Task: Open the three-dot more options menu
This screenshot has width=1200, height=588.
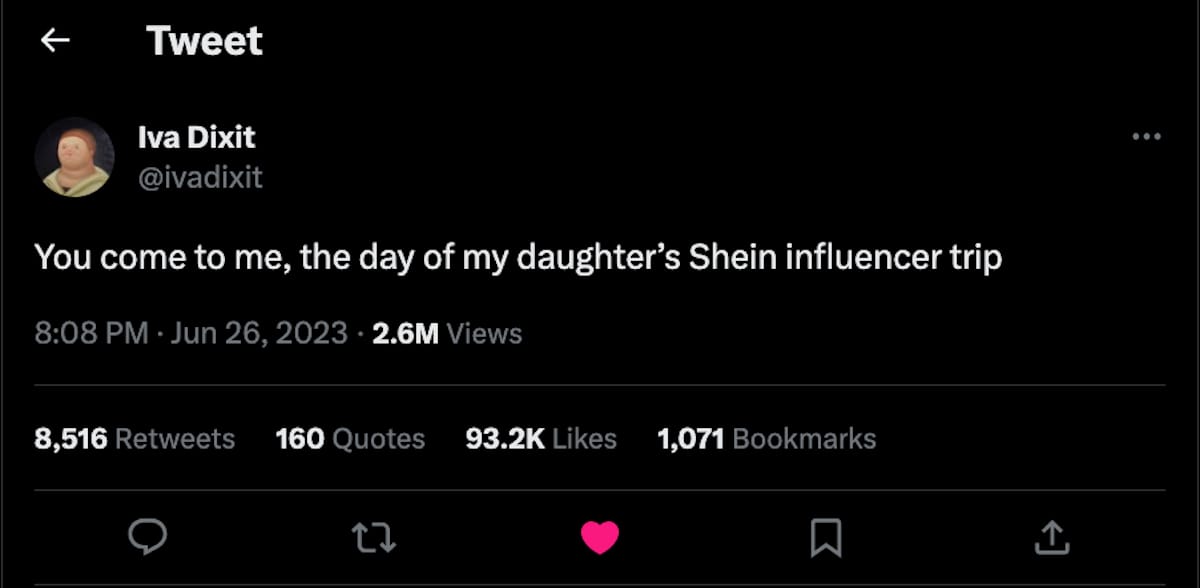Action: (x=1146, y=137)
